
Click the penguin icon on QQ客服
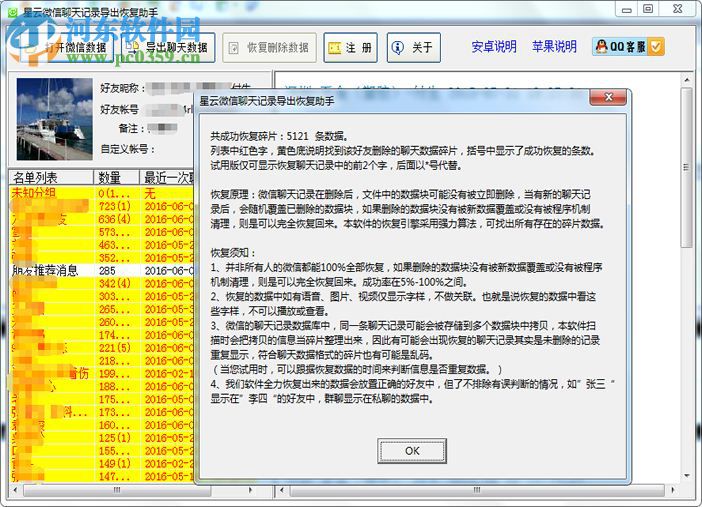pyautogui.click(x=602, y=47)
